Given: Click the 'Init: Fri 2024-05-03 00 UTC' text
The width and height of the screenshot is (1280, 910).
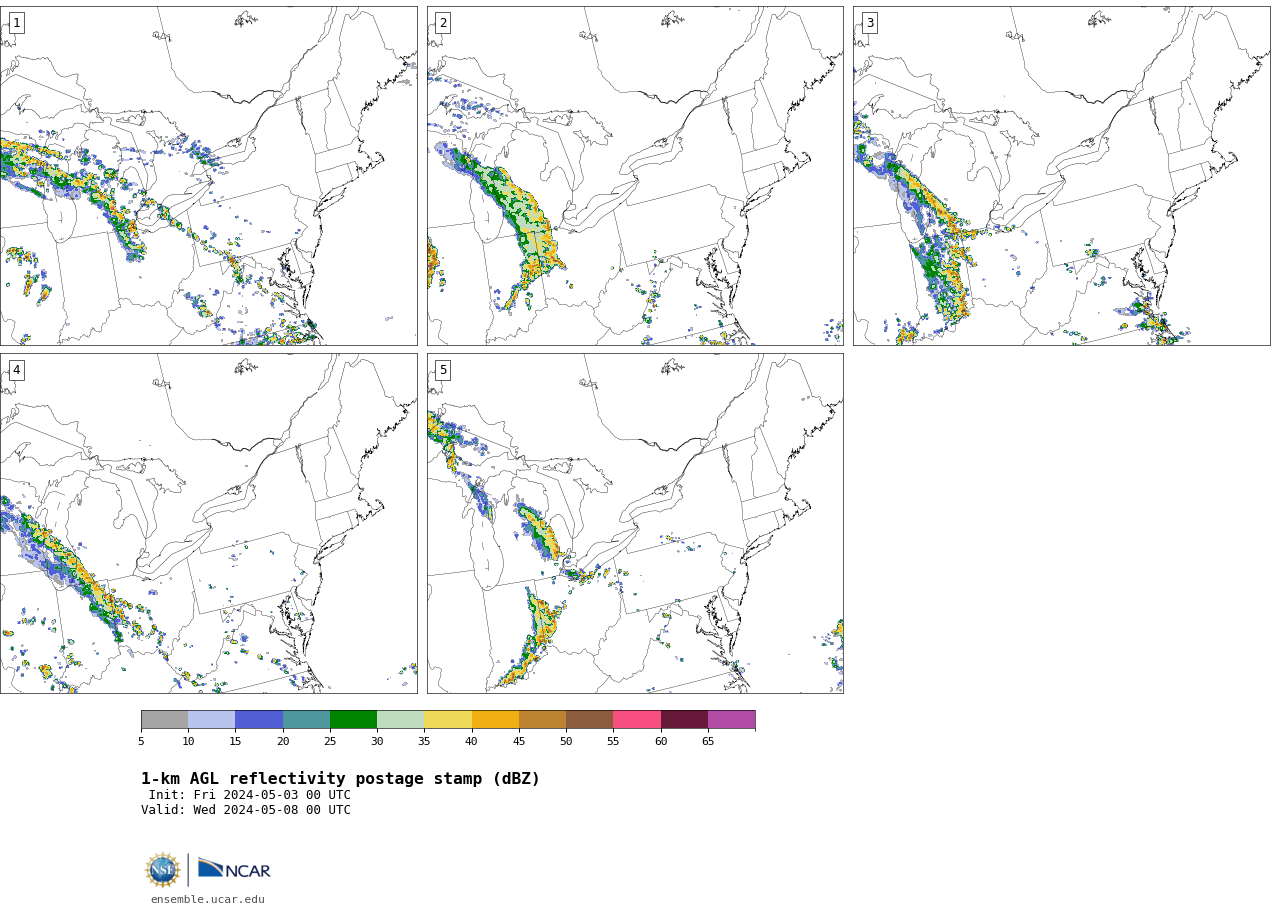Looking at the screenshot, I should (x=250, y=795).
